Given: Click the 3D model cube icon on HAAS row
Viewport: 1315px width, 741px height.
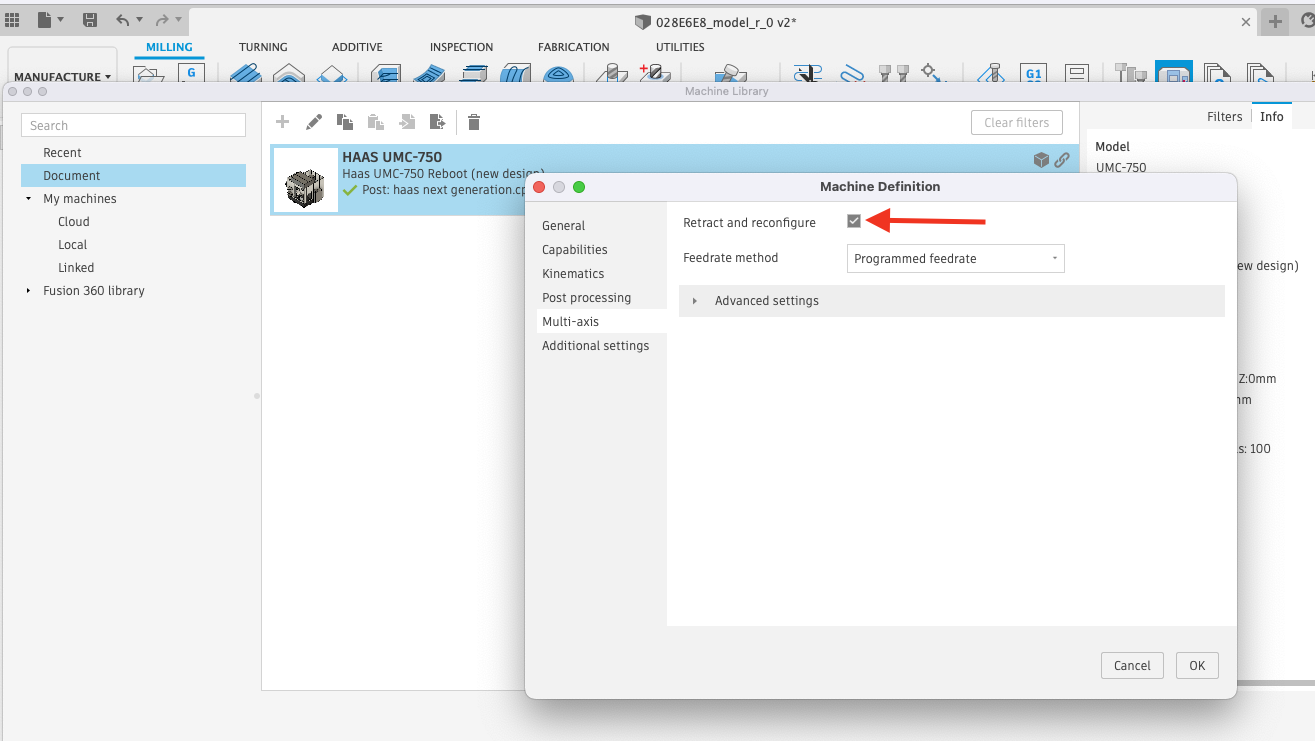Looking at the screenshot, I should coord(1041,159).
